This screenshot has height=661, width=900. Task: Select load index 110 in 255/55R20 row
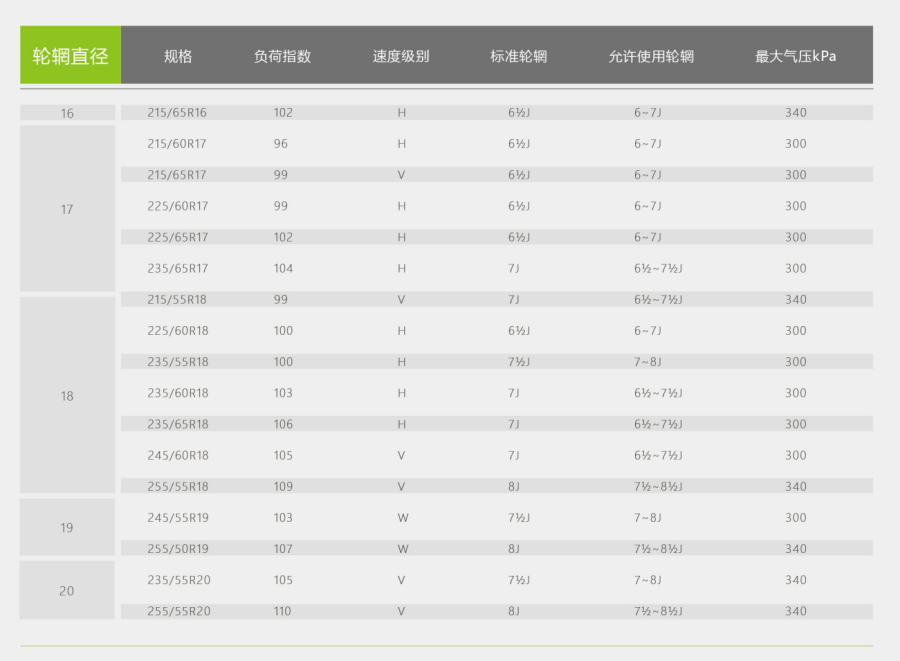coord(282,611)
